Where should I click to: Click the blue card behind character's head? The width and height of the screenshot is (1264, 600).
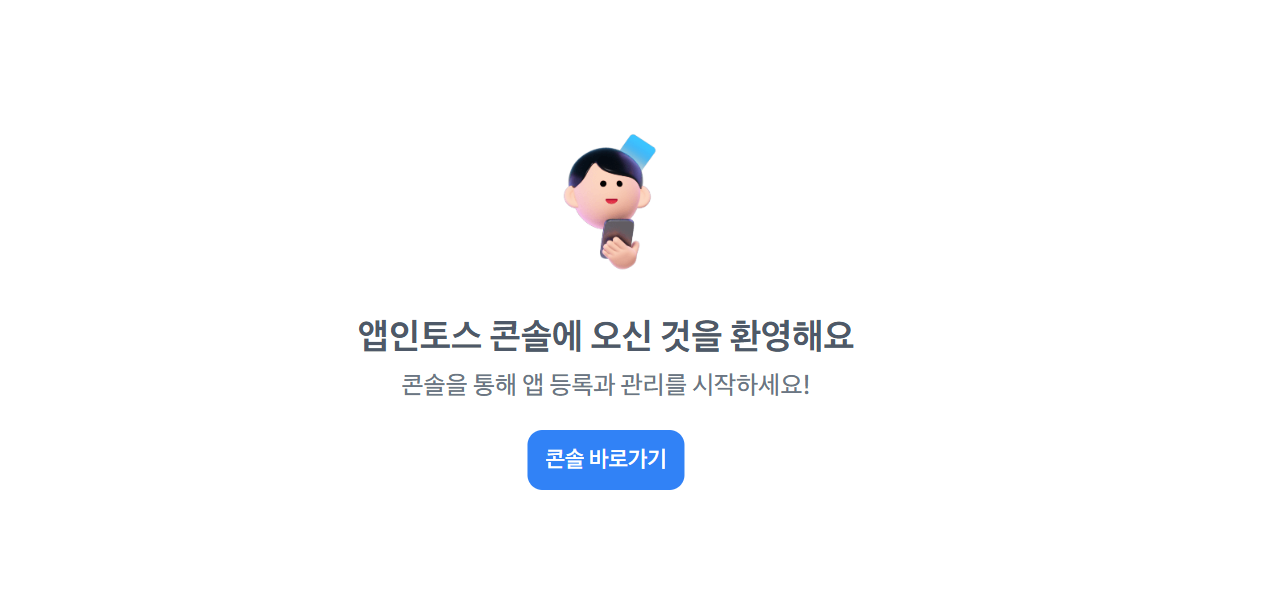click(637, 149)
